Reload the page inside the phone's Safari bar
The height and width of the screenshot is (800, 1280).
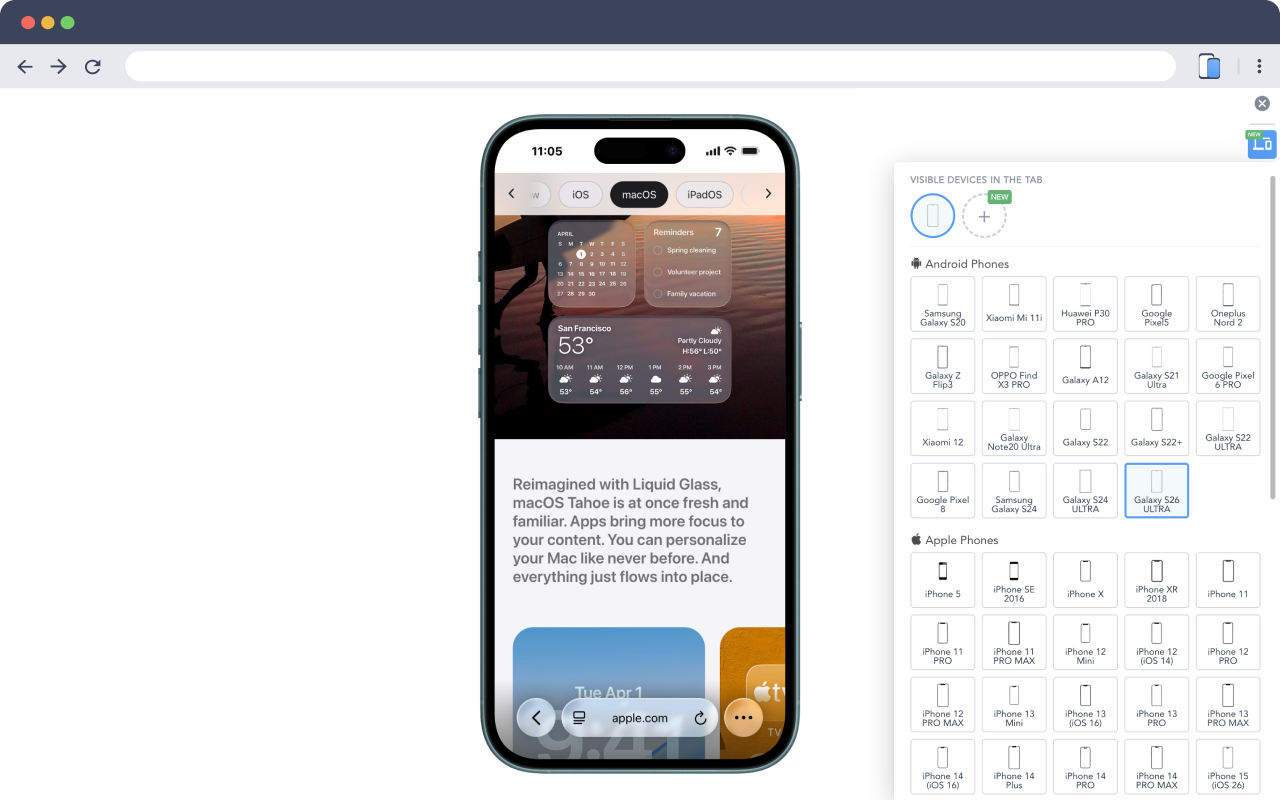pos(700,718)
